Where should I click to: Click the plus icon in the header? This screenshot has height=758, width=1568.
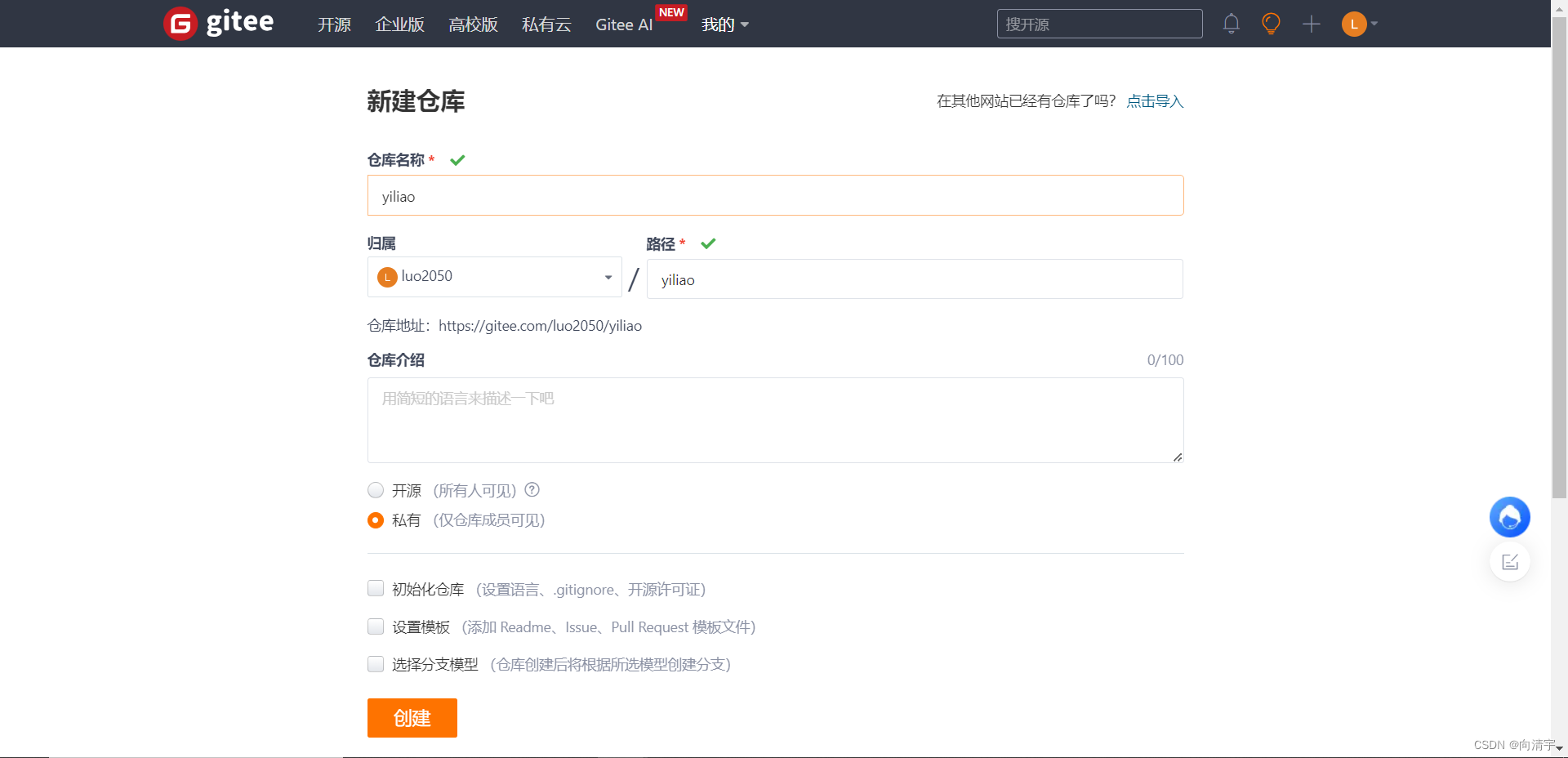(1312, 24)
